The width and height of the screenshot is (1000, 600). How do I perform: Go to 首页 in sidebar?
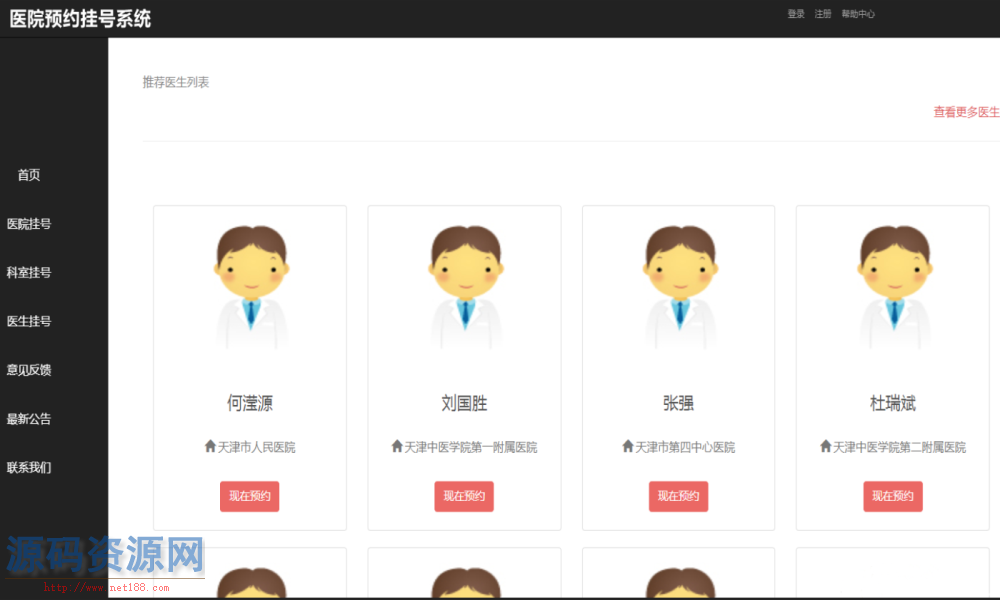tap(29, 175)
